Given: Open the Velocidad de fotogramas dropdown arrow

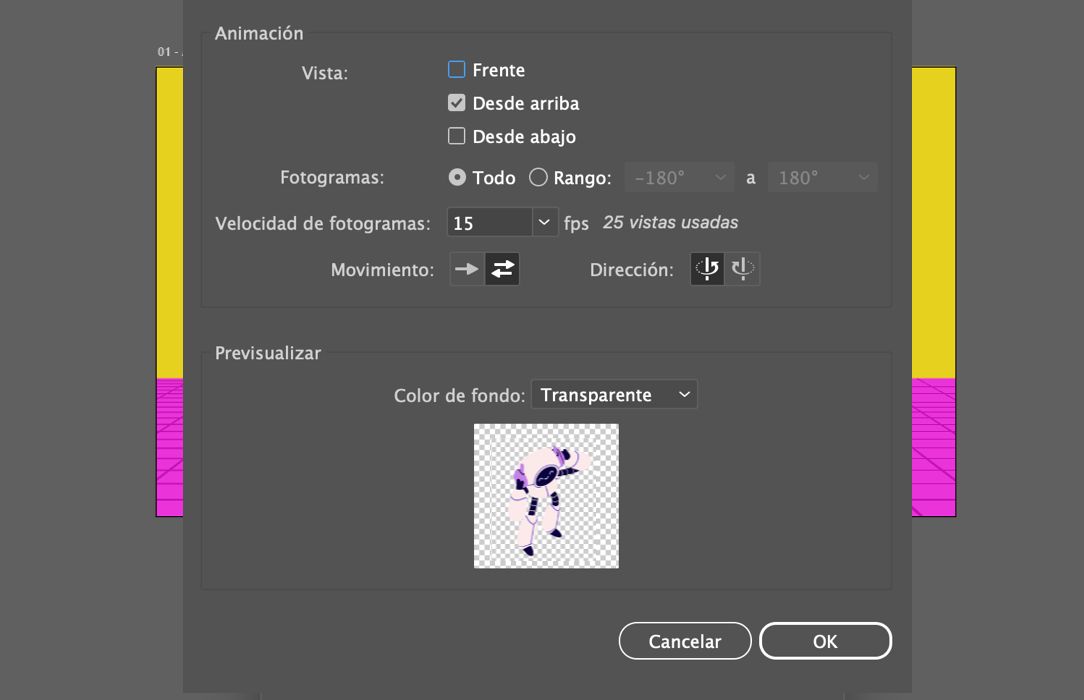Looking at the screenshot, I should [x=544, y=222].
